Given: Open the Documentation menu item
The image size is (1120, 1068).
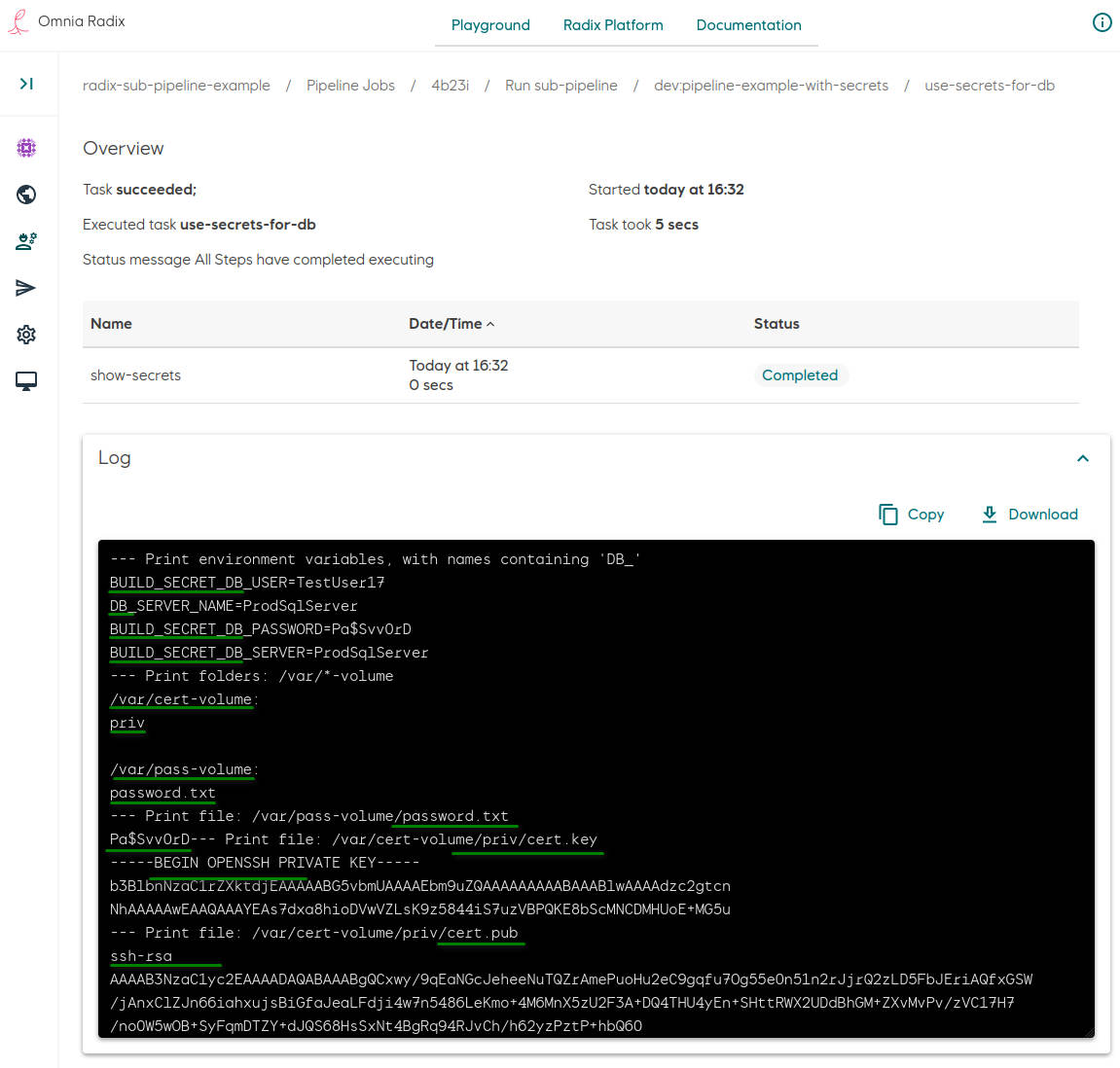Looking at the screenshot, I should click(x=749, y=24).
